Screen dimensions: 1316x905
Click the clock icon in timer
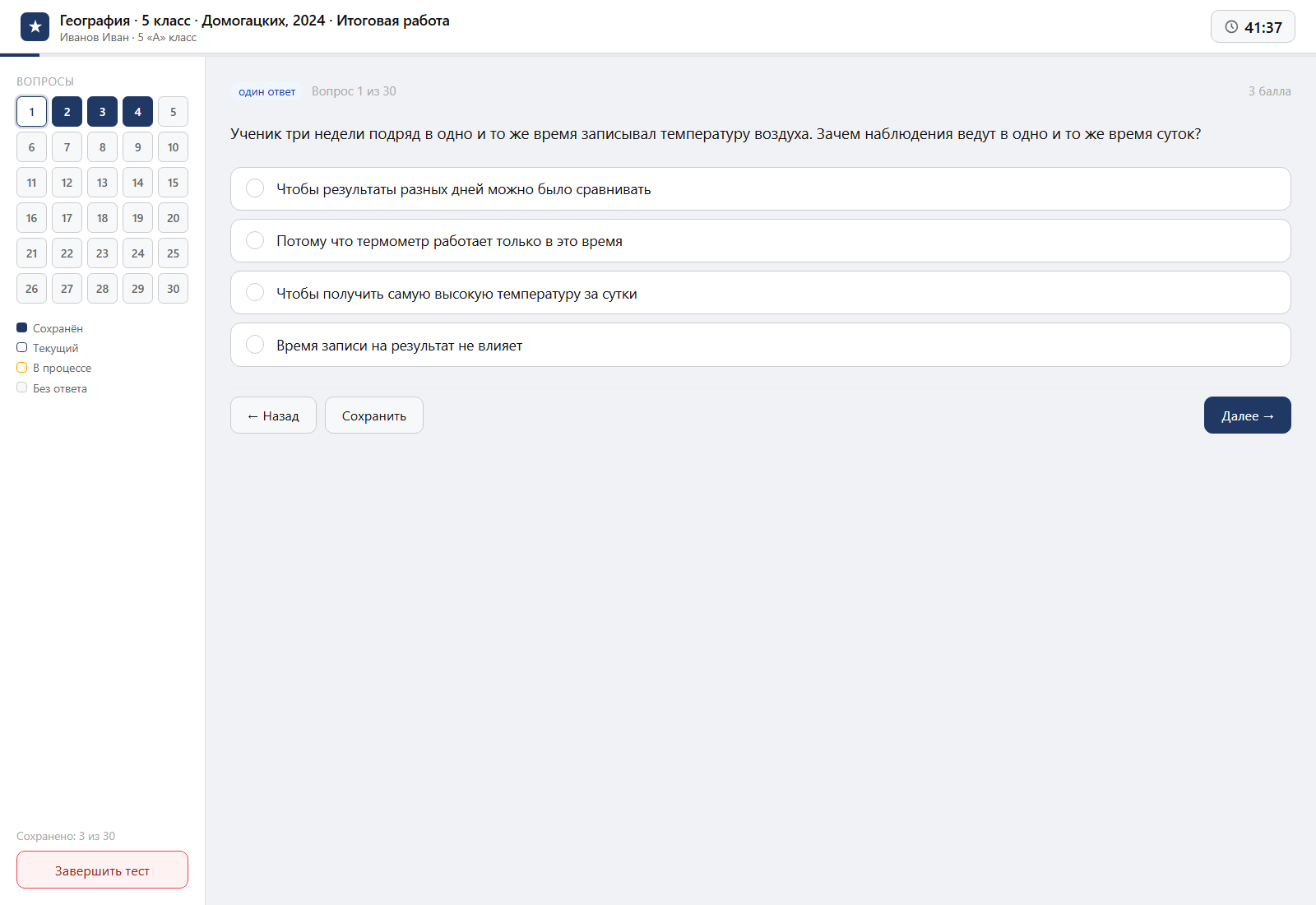[x=1231, y=27]
